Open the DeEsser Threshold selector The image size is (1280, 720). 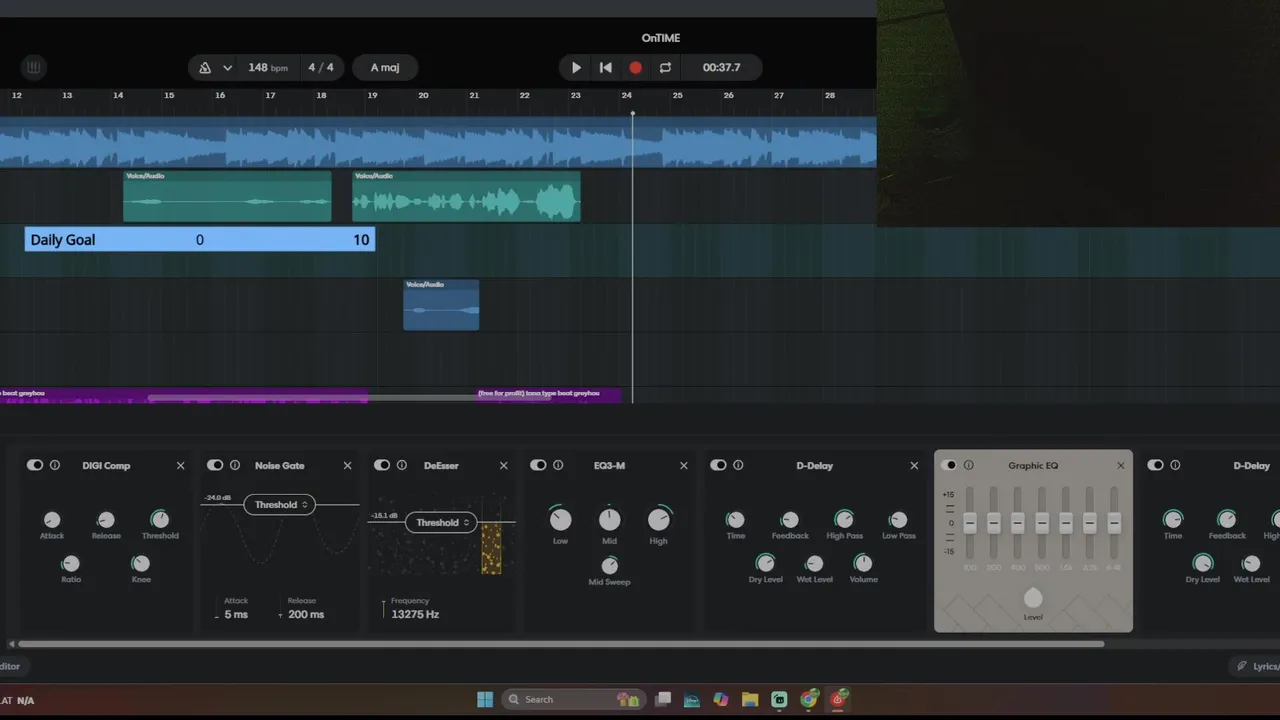point(442,522)
